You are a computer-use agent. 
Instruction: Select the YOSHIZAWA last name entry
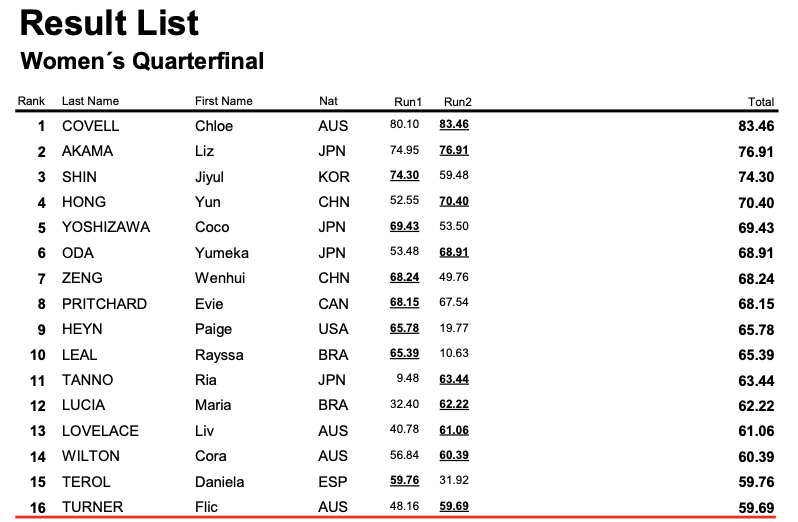pos(106,227)
